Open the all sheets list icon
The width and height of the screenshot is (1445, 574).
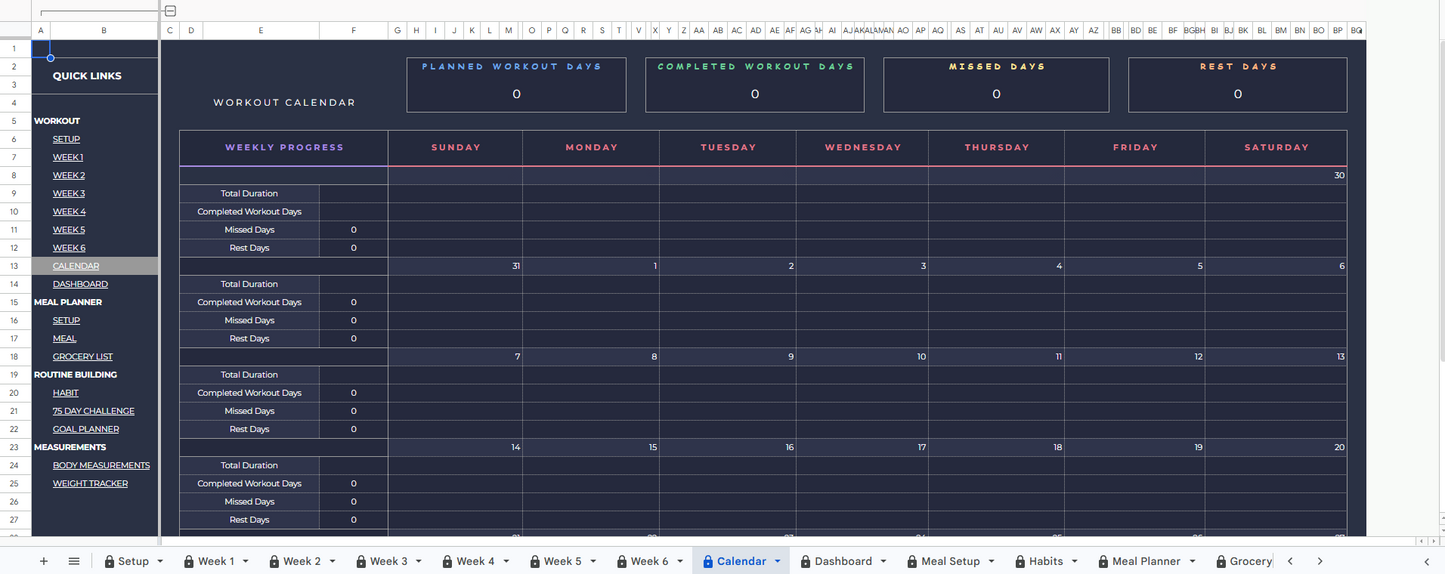point(74,561)
